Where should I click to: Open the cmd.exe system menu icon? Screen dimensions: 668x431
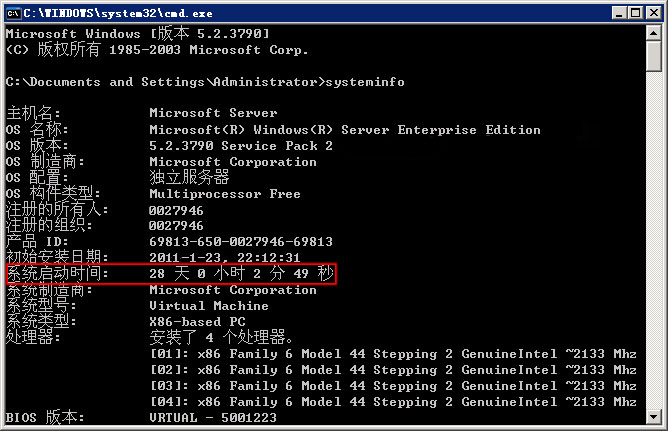pos(13,11)
